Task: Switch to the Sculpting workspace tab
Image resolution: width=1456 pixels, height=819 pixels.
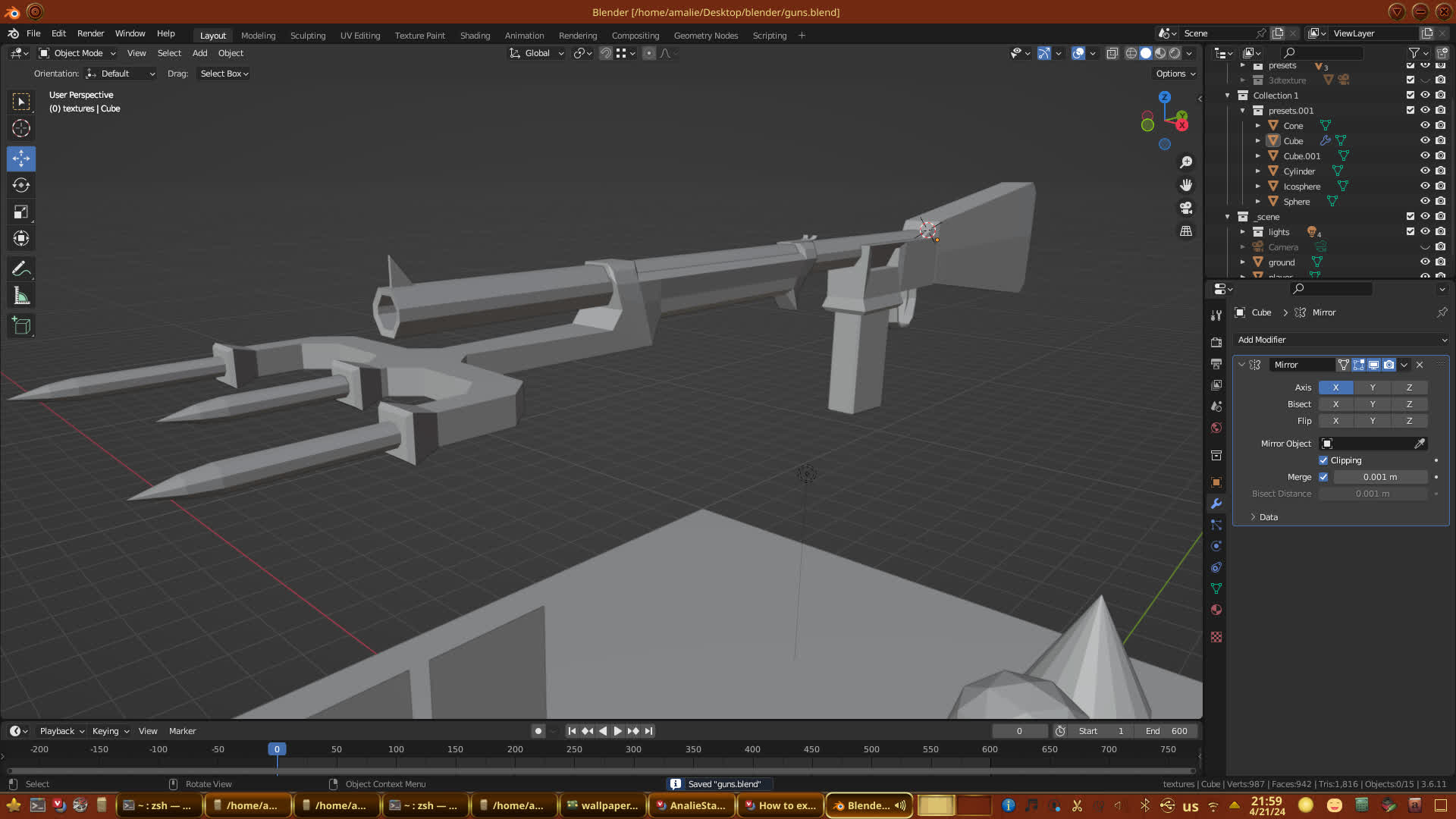Action: tap(307, 36)
